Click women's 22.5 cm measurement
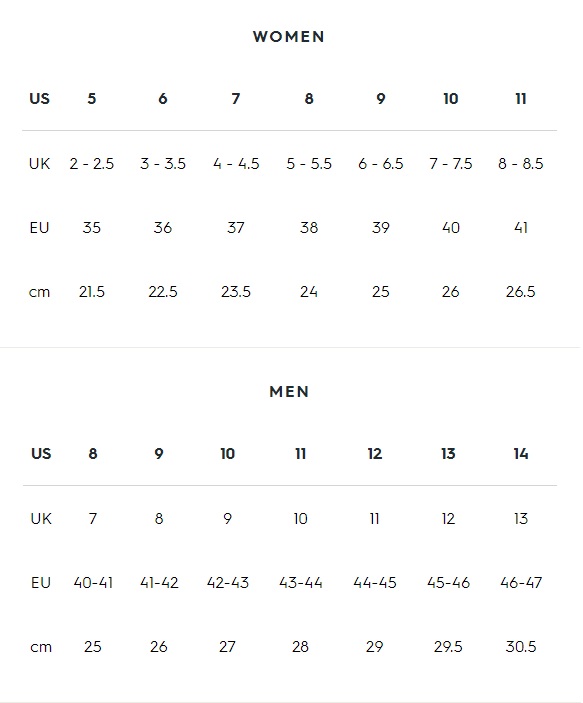 click(163, 292)
